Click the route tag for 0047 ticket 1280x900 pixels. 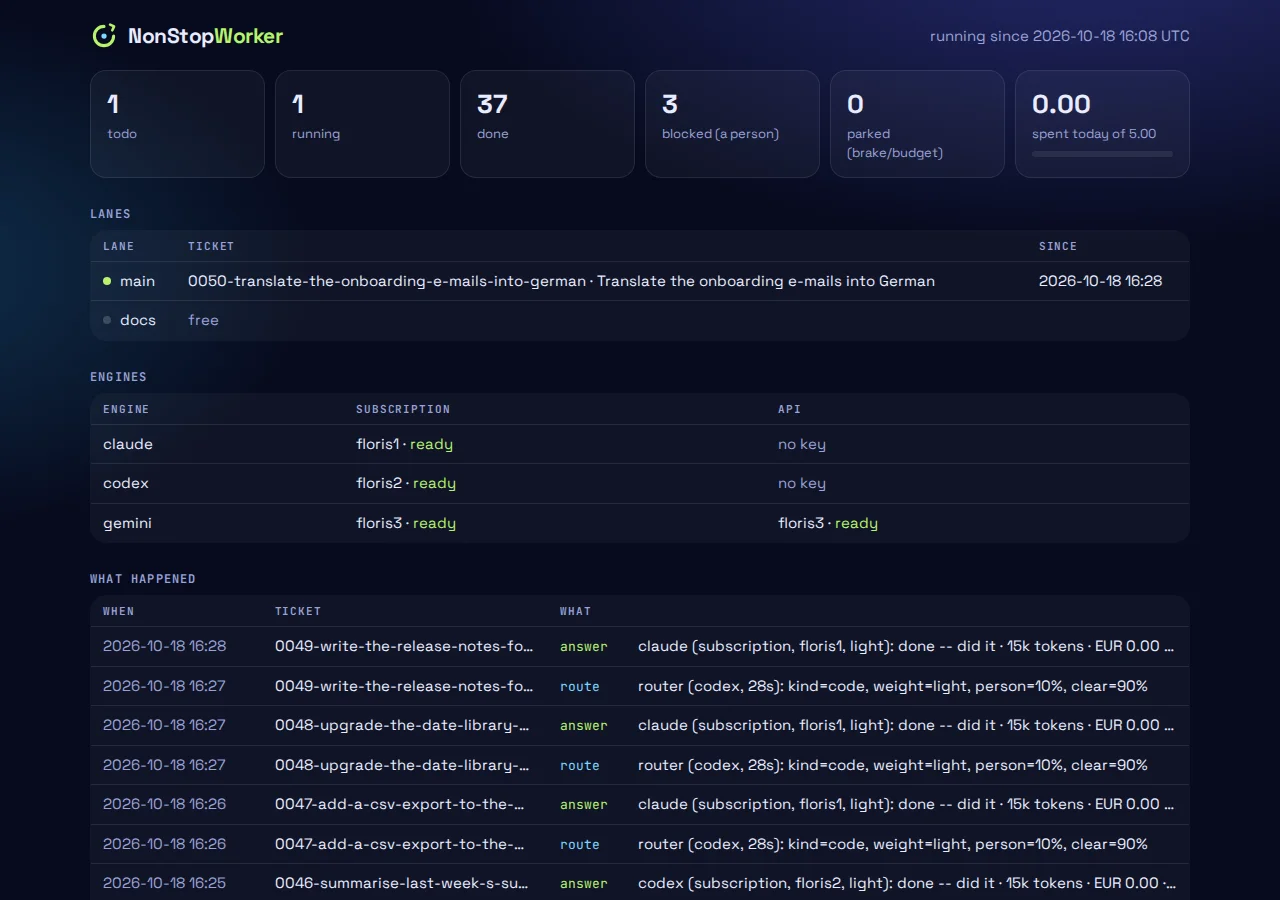pos(580,844)
